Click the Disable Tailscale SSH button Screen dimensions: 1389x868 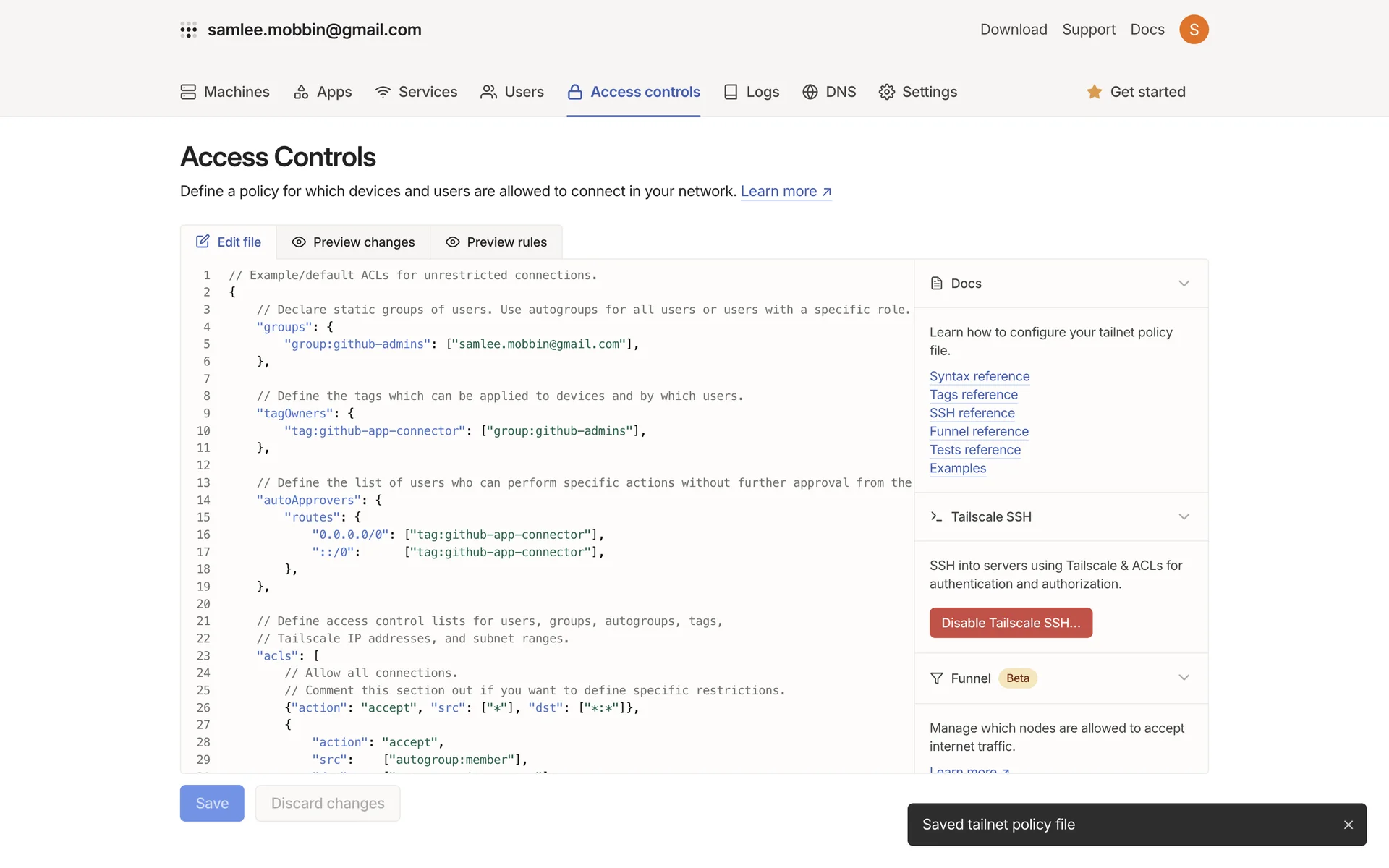tap(1011, 623)
